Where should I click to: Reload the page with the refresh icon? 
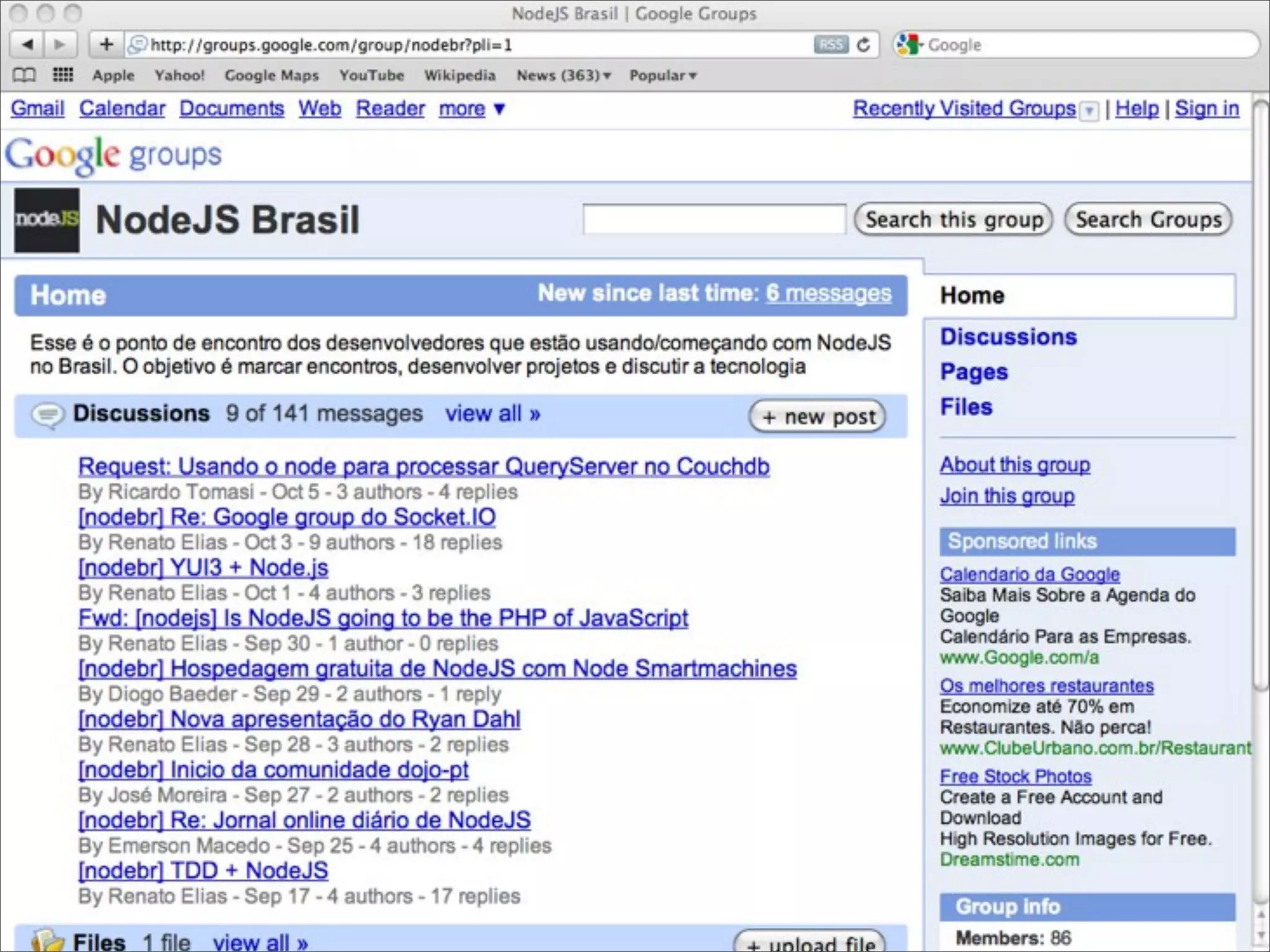(x=863, y=45)
